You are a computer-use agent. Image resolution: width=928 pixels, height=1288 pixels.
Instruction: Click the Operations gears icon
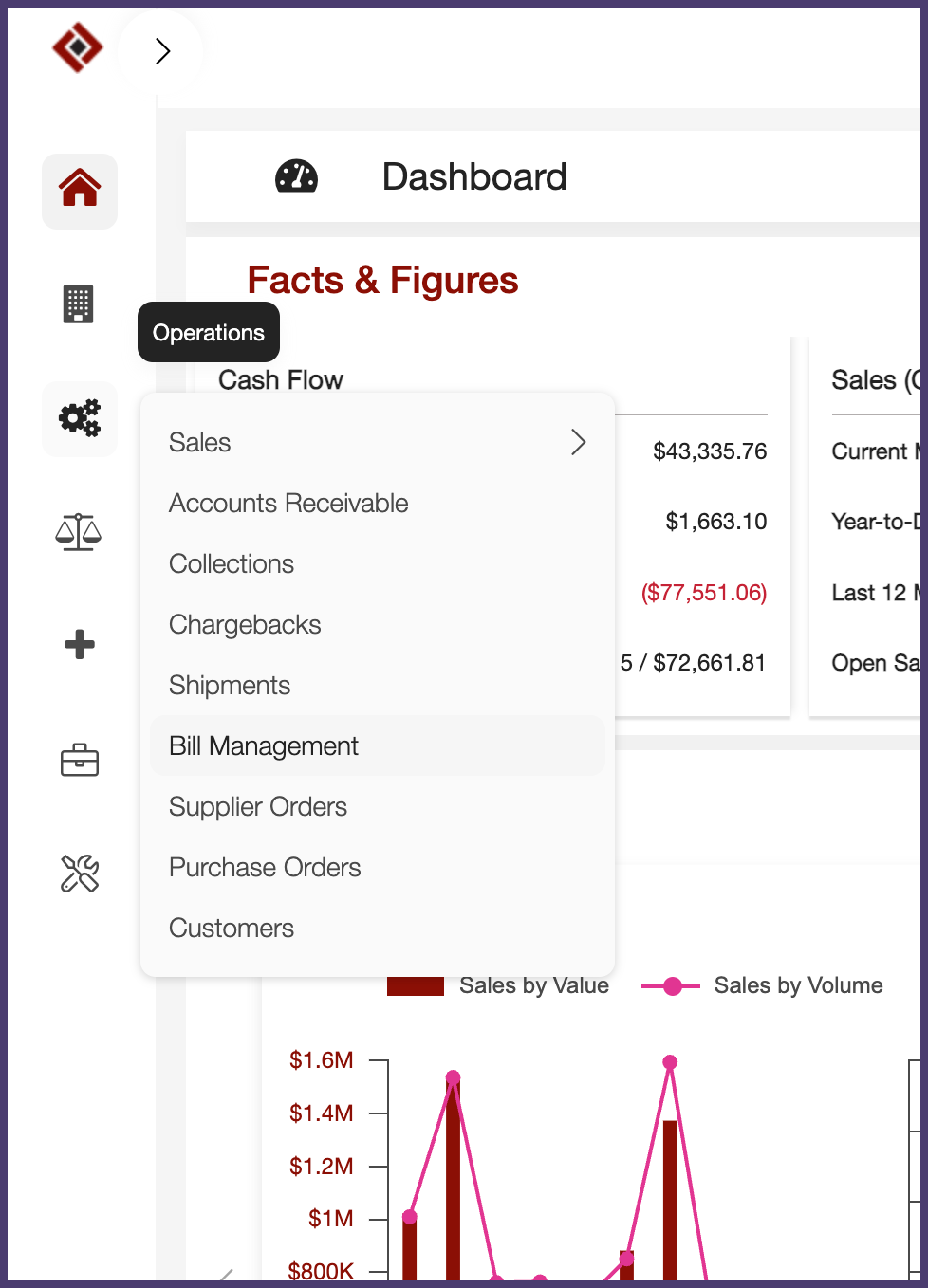point(80,418)
